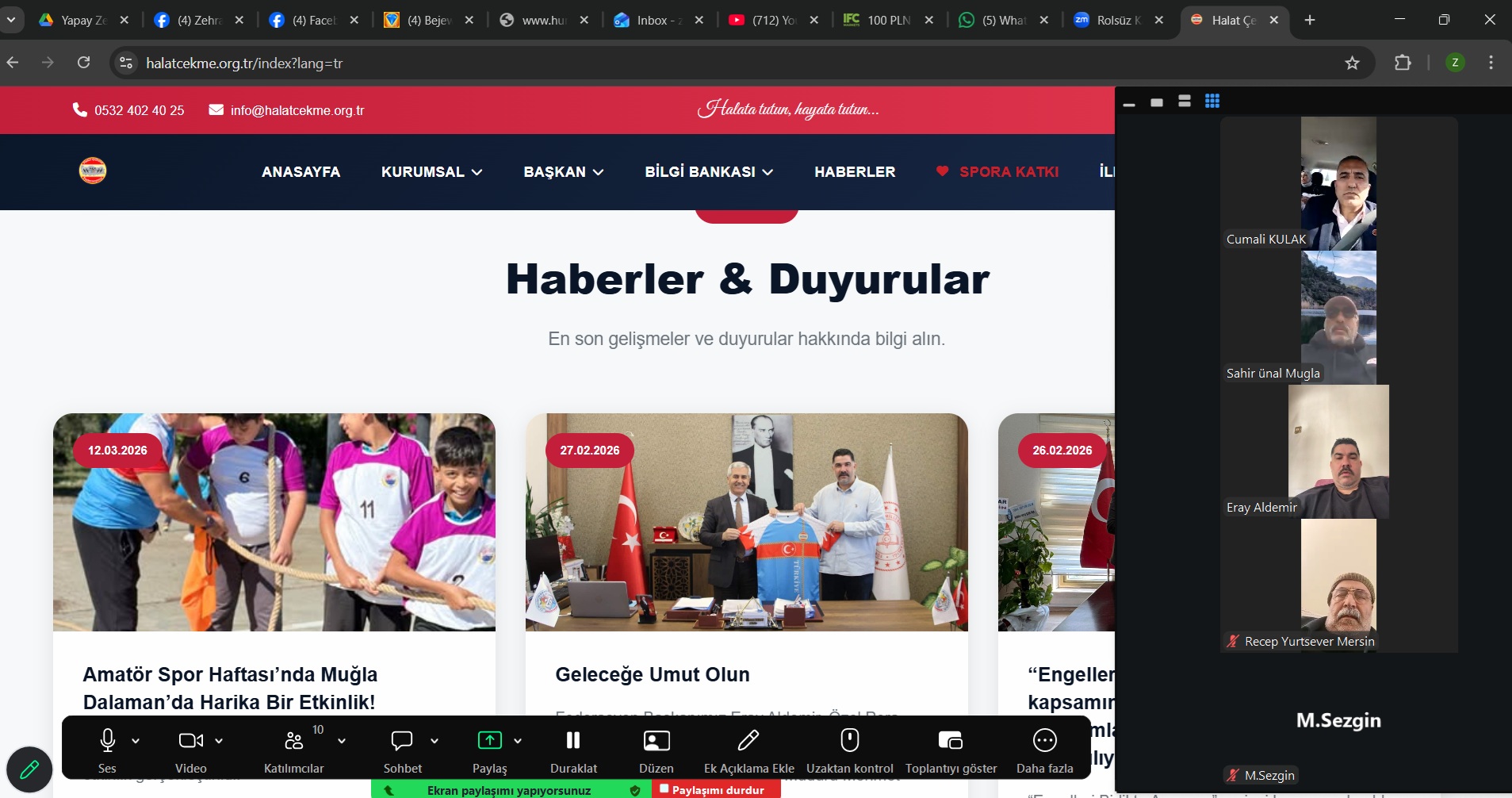The image size is (1512, 798).
Task: Click the phone number 0532 402 40 25
Action: [x=128, y=110]
